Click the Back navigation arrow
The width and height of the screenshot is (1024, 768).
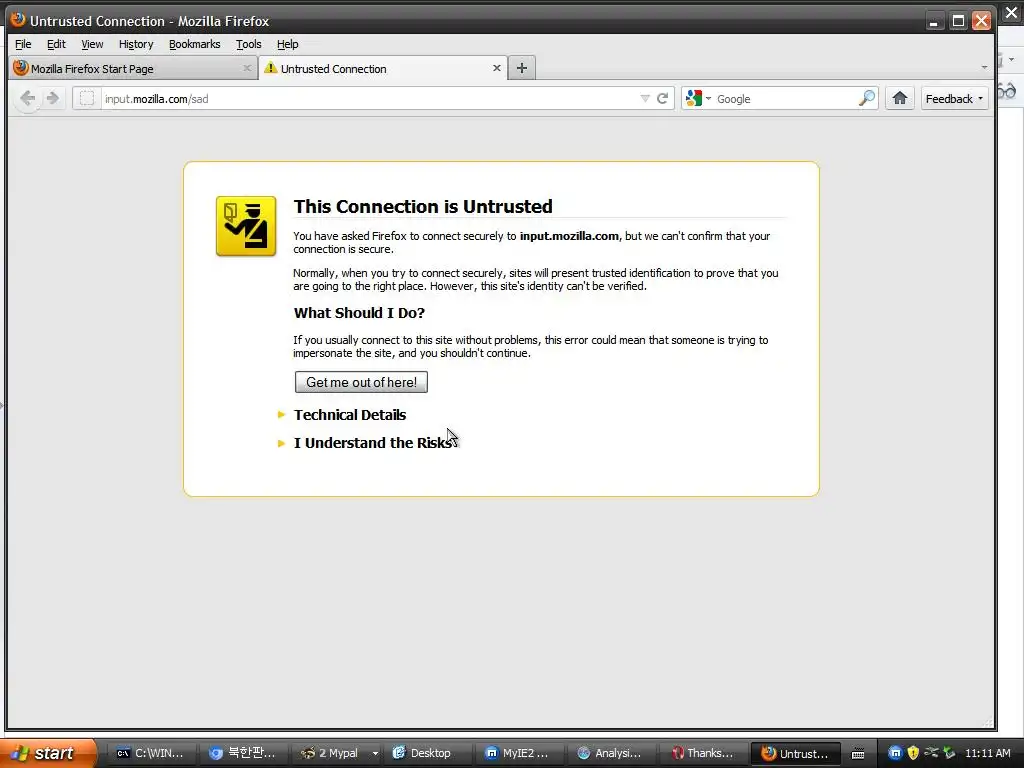pos(27,99)
